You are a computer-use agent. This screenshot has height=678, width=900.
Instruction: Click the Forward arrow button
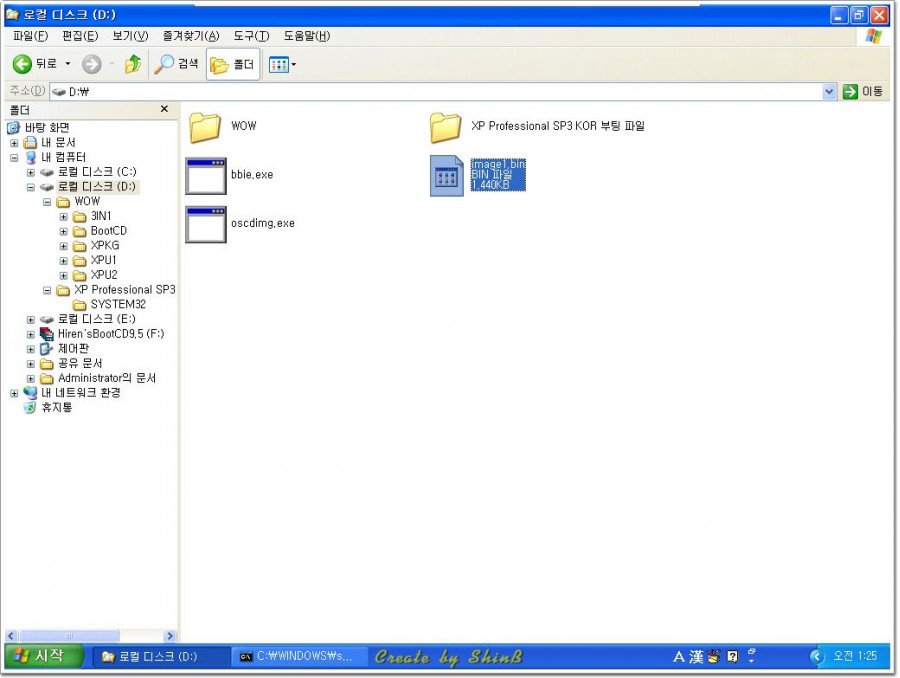[x=91, y=64]
